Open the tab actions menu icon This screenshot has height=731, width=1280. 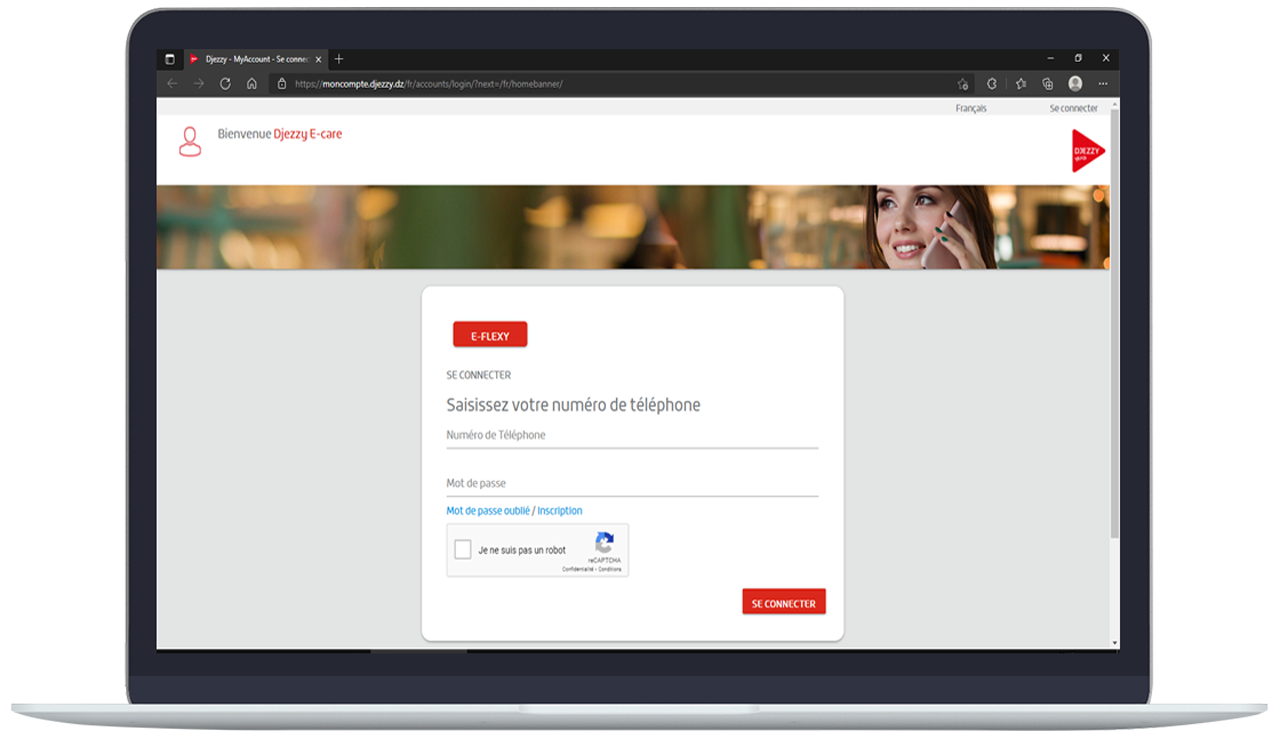(x=170, y=59)
